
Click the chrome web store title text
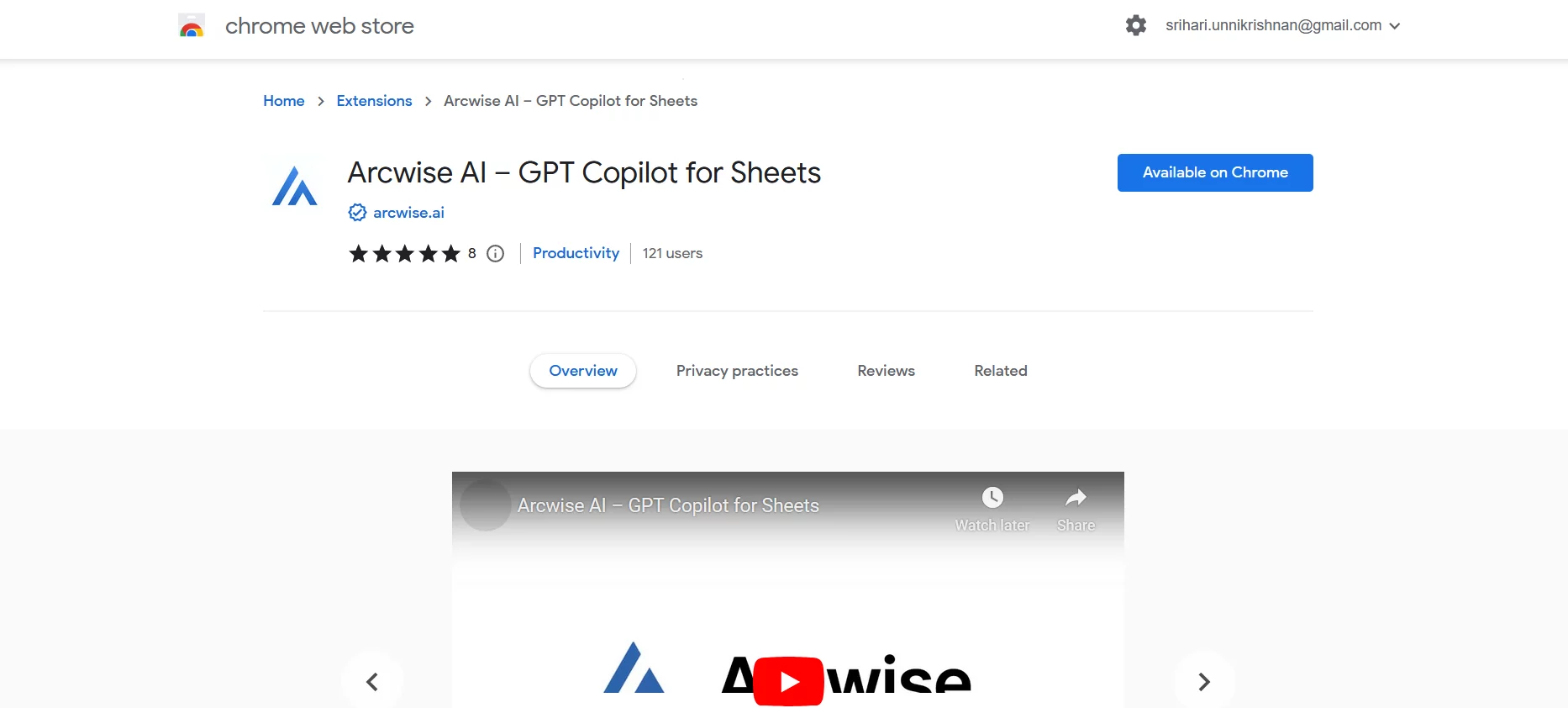(319, 26)
